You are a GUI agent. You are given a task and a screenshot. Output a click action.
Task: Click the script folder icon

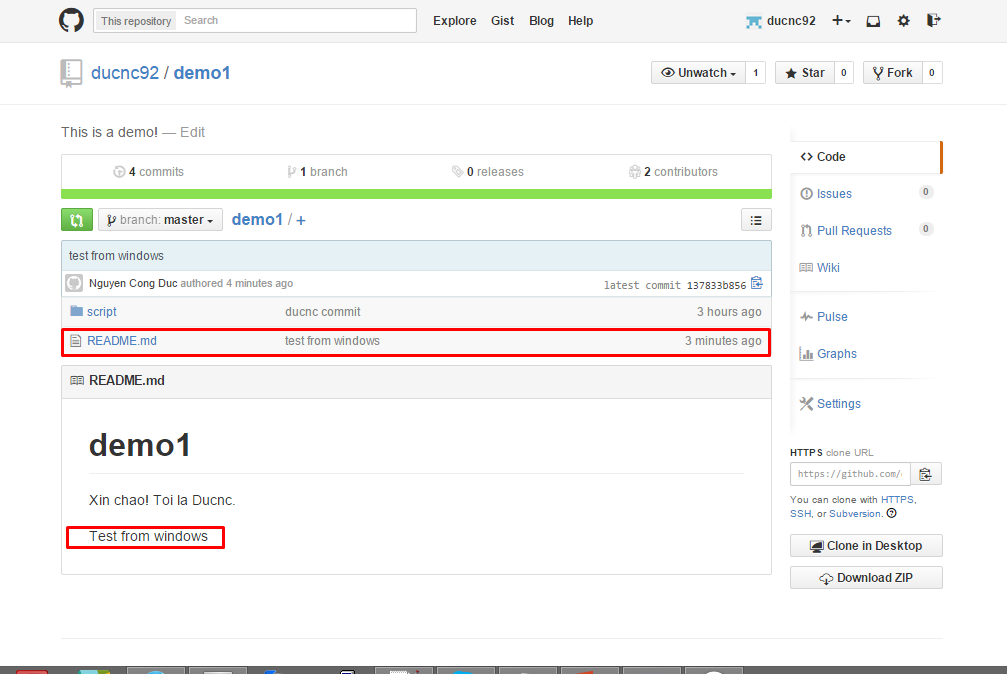(x=76, y=311)
